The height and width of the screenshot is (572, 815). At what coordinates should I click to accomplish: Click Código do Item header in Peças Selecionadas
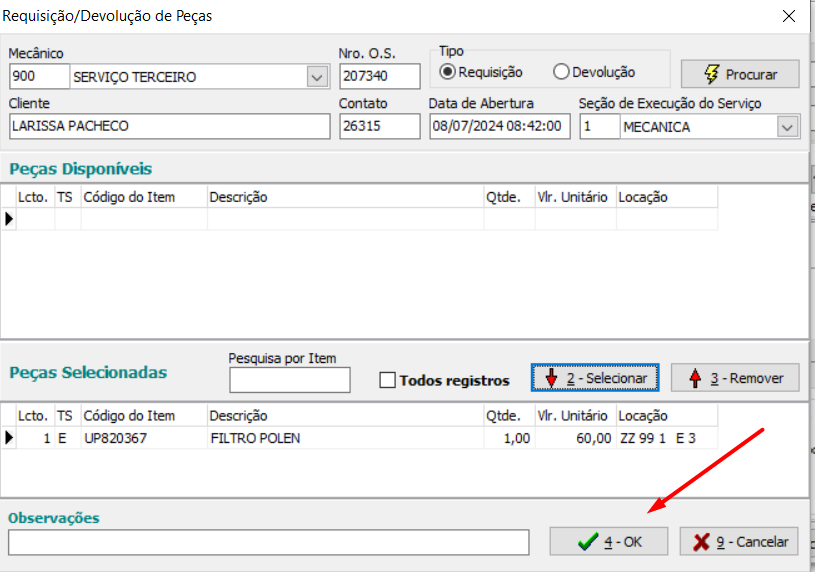[x=144, y=416]
